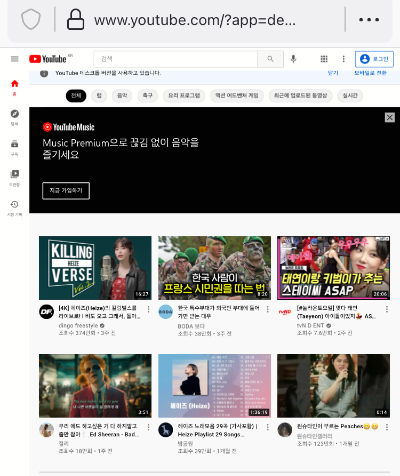Screen dimensions: 400x476
Task: Open the Heize playlist video thumbnail
Action: [x=214, y=386]
